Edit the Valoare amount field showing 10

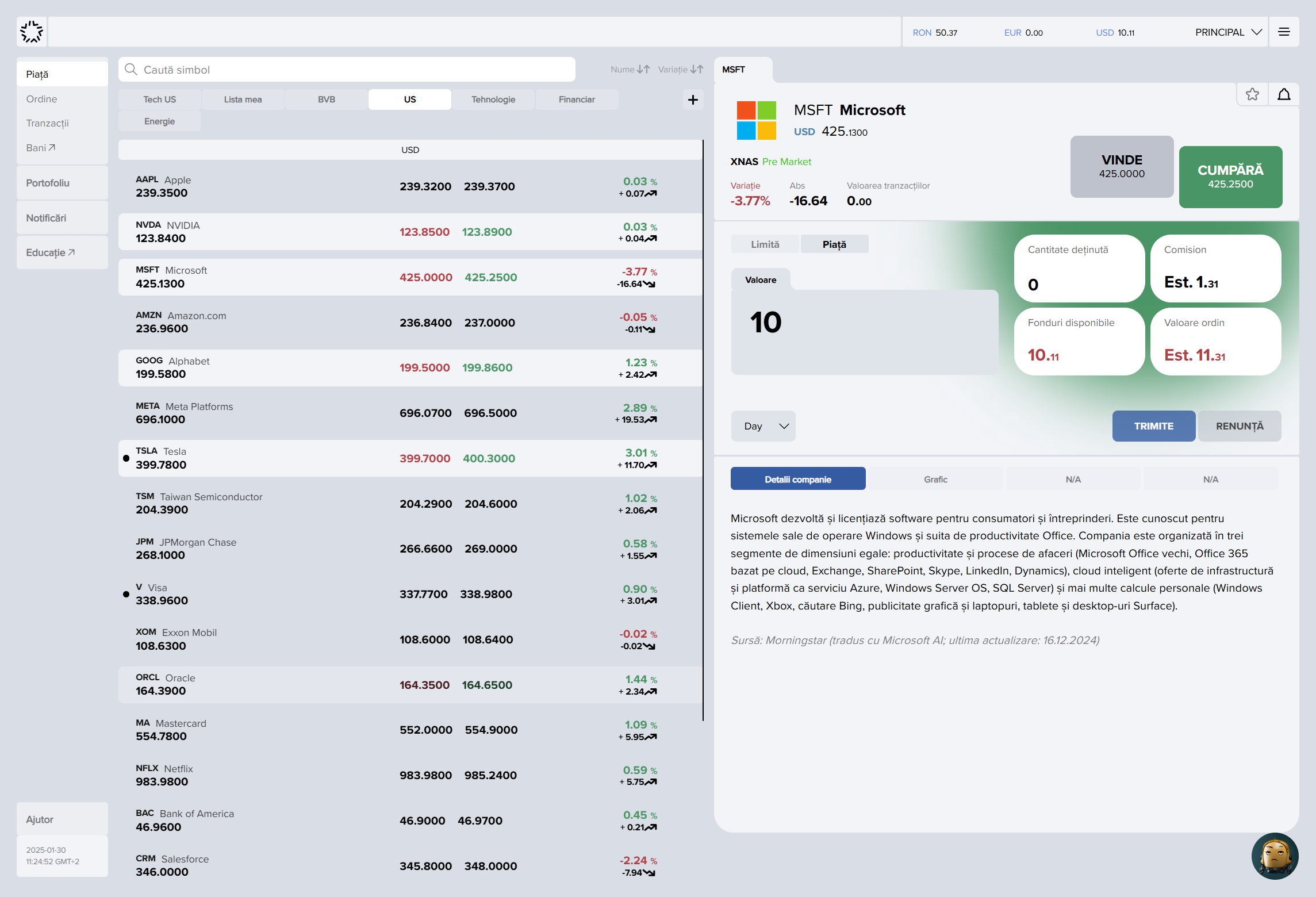[865, 332]
